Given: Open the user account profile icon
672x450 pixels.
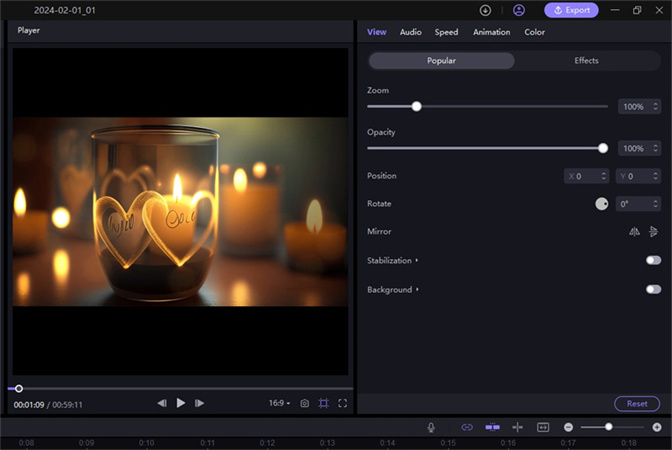Looking at the screenshot, I should [x=518, y=10].
